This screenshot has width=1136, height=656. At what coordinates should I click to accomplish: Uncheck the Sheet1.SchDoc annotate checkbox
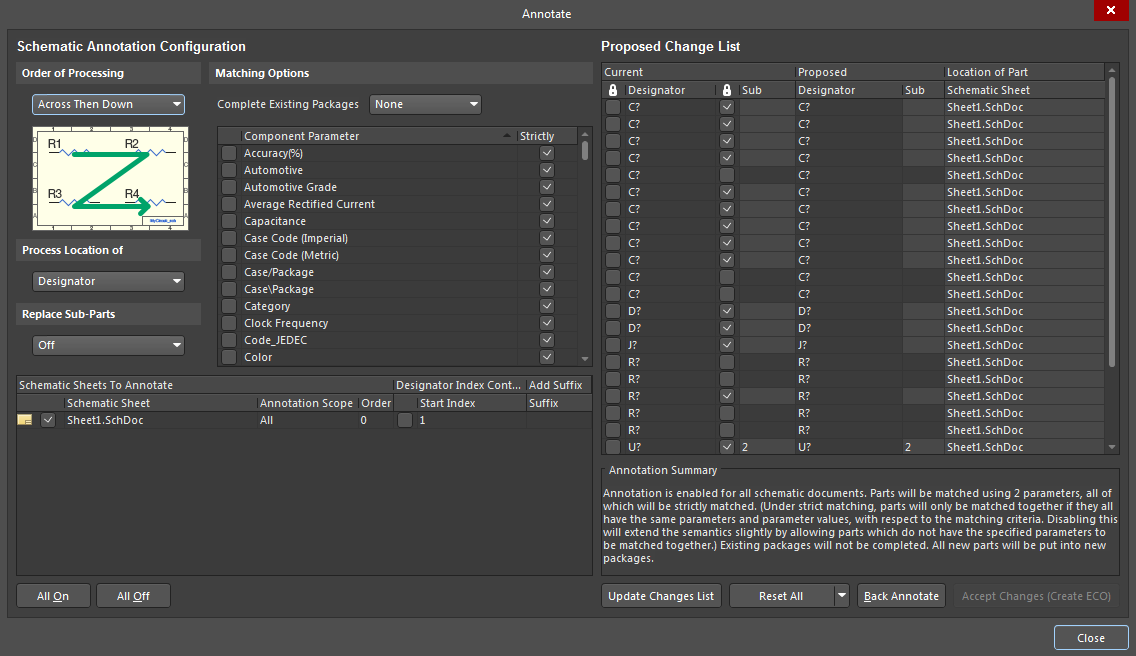pos(46,419)
